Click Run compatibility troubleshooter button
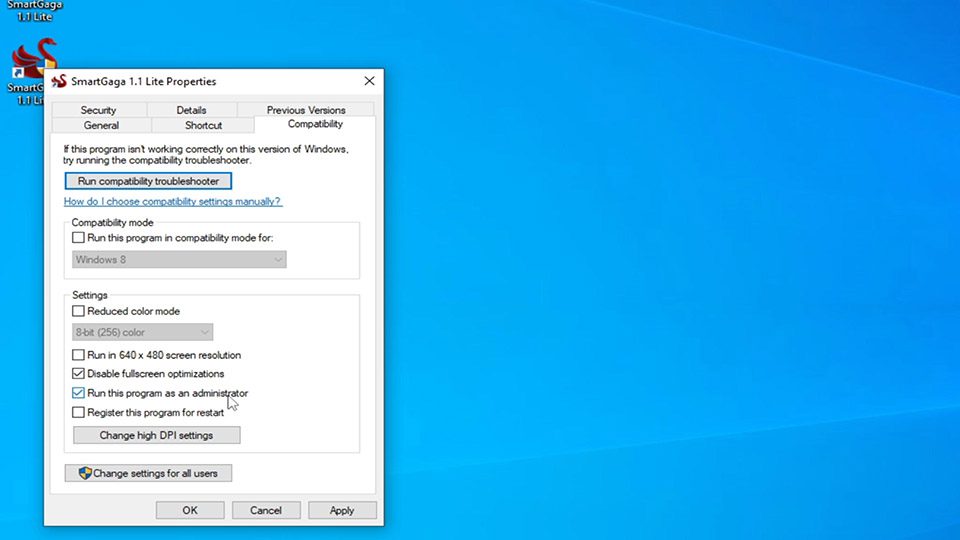This screenshot has width=960, height=540. (148, 181)
